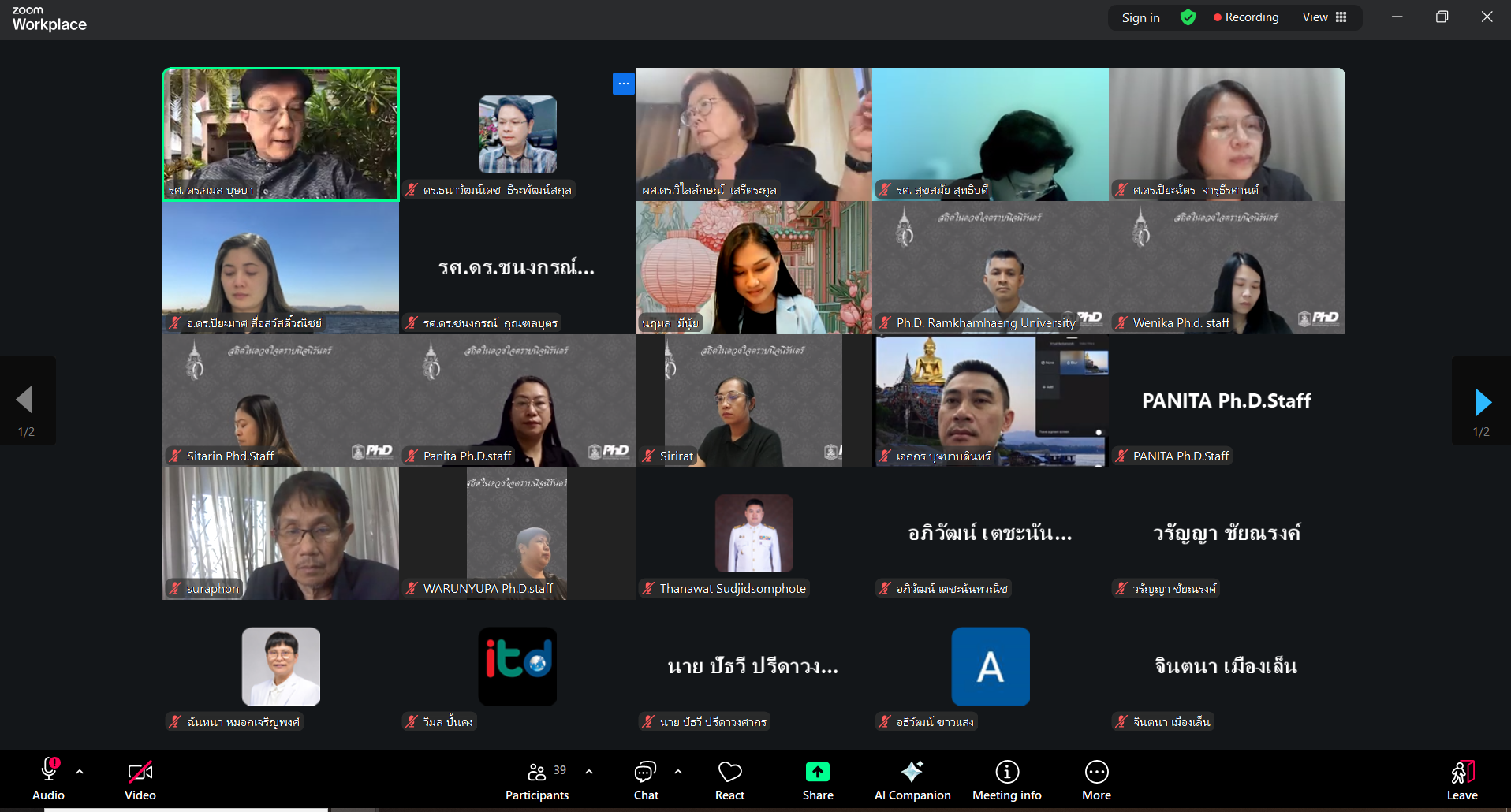Click the green encryption shield icon

(1188, 17)
